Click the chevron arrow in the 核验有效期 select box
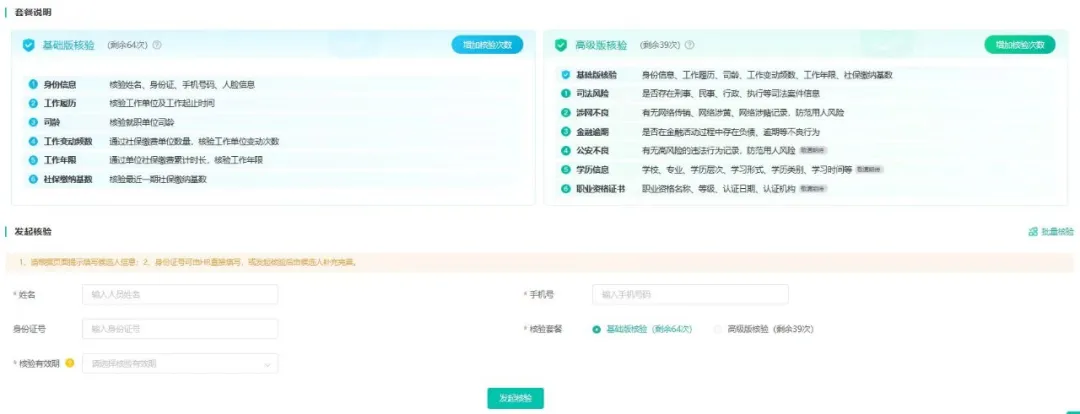Viewport: 1080px width, 414px height. [x=267, y=364]
